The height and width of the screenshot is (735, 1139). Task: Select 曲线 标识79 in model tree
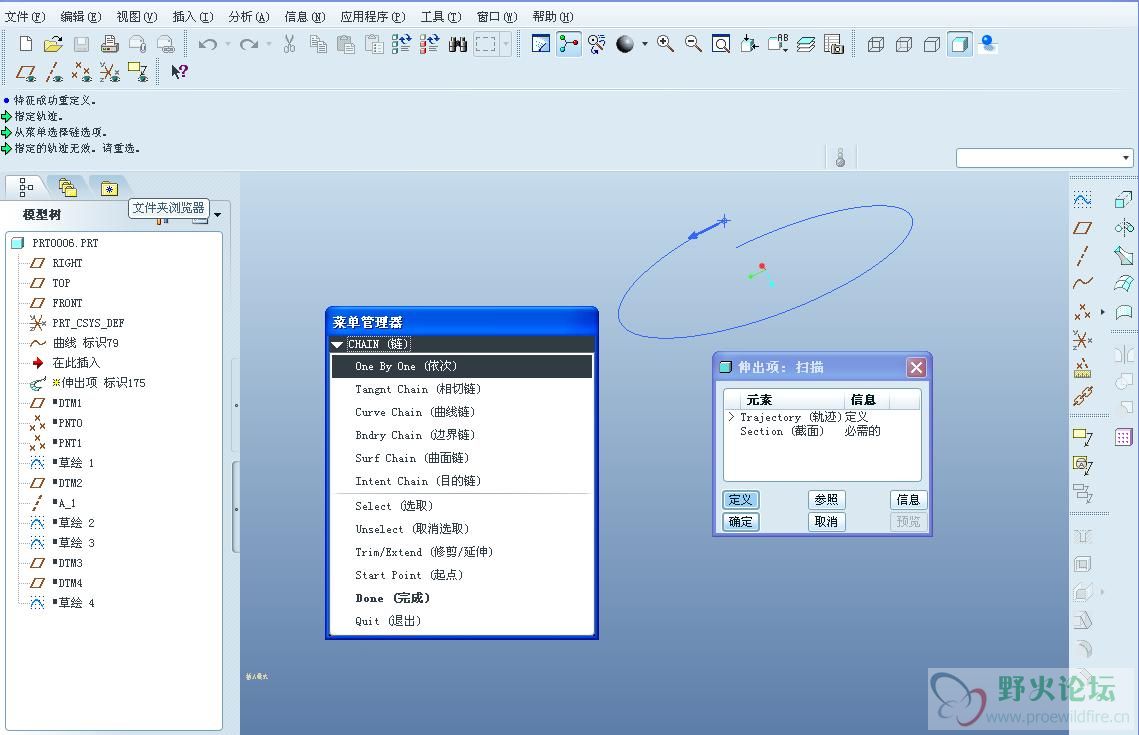pyautogui.click(x=86, y=343)
